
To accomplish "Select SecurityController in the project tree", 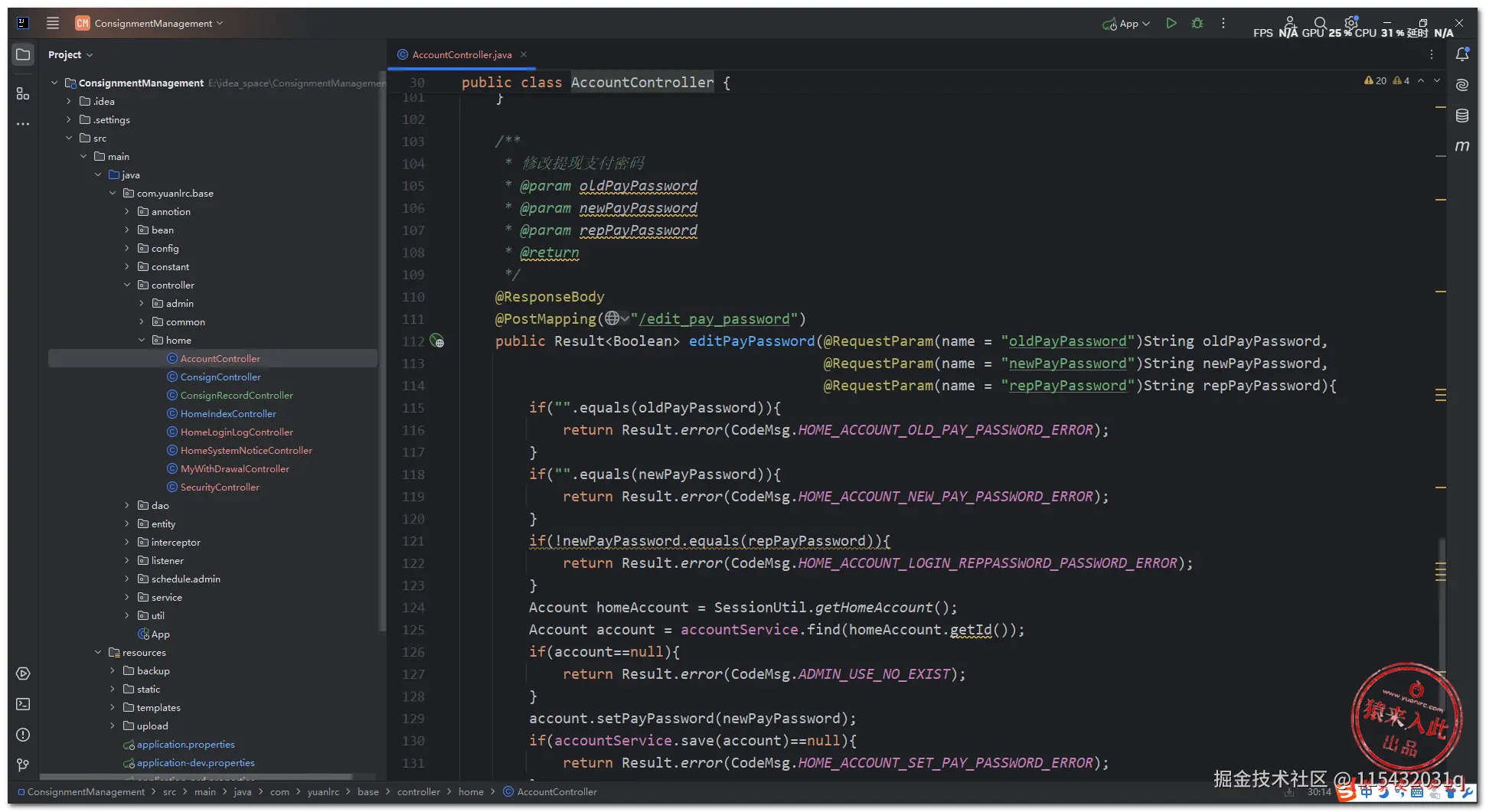I will pos(220,487).
